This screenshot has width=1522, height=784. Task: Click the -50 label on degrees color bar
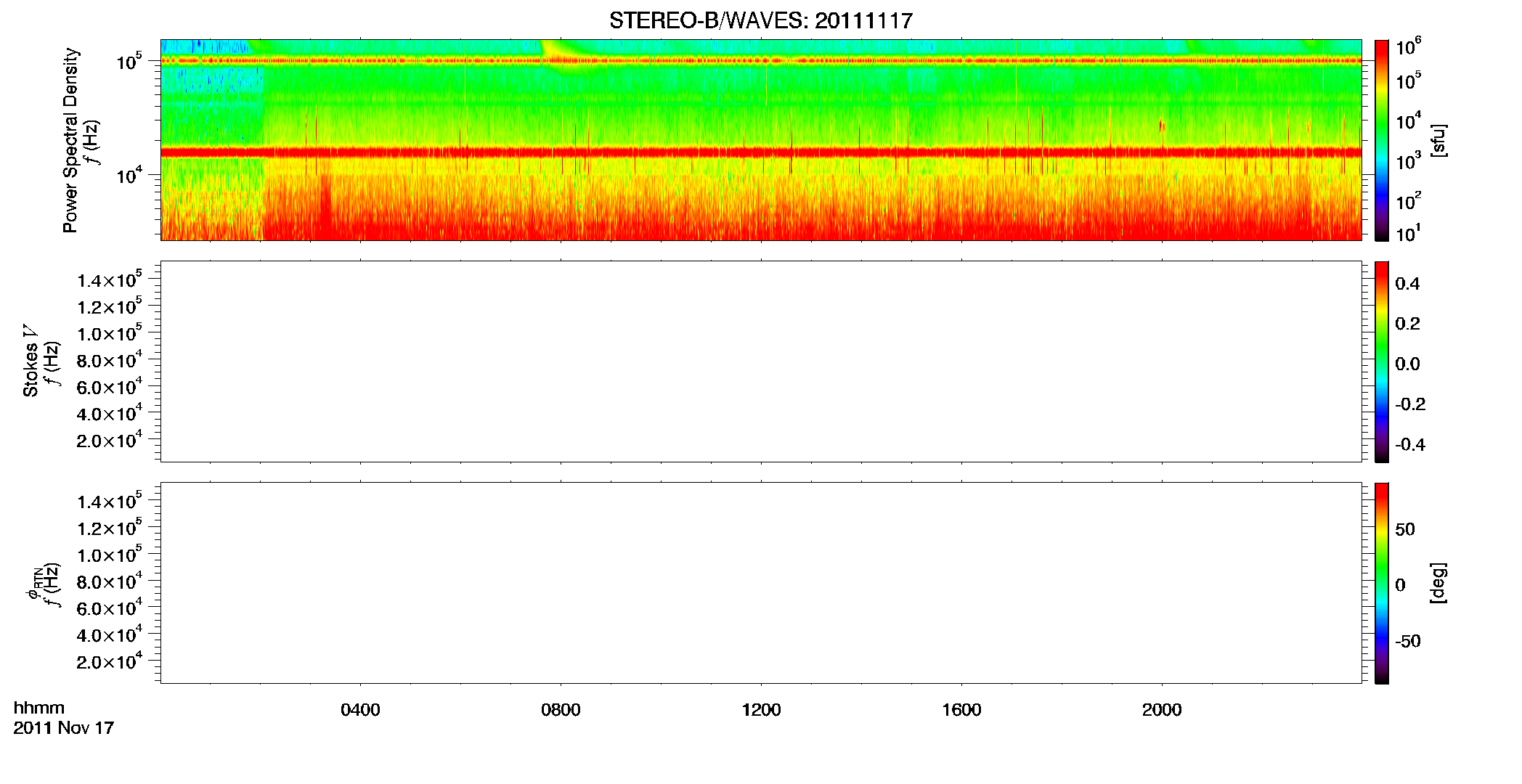tap(1408, 642)
